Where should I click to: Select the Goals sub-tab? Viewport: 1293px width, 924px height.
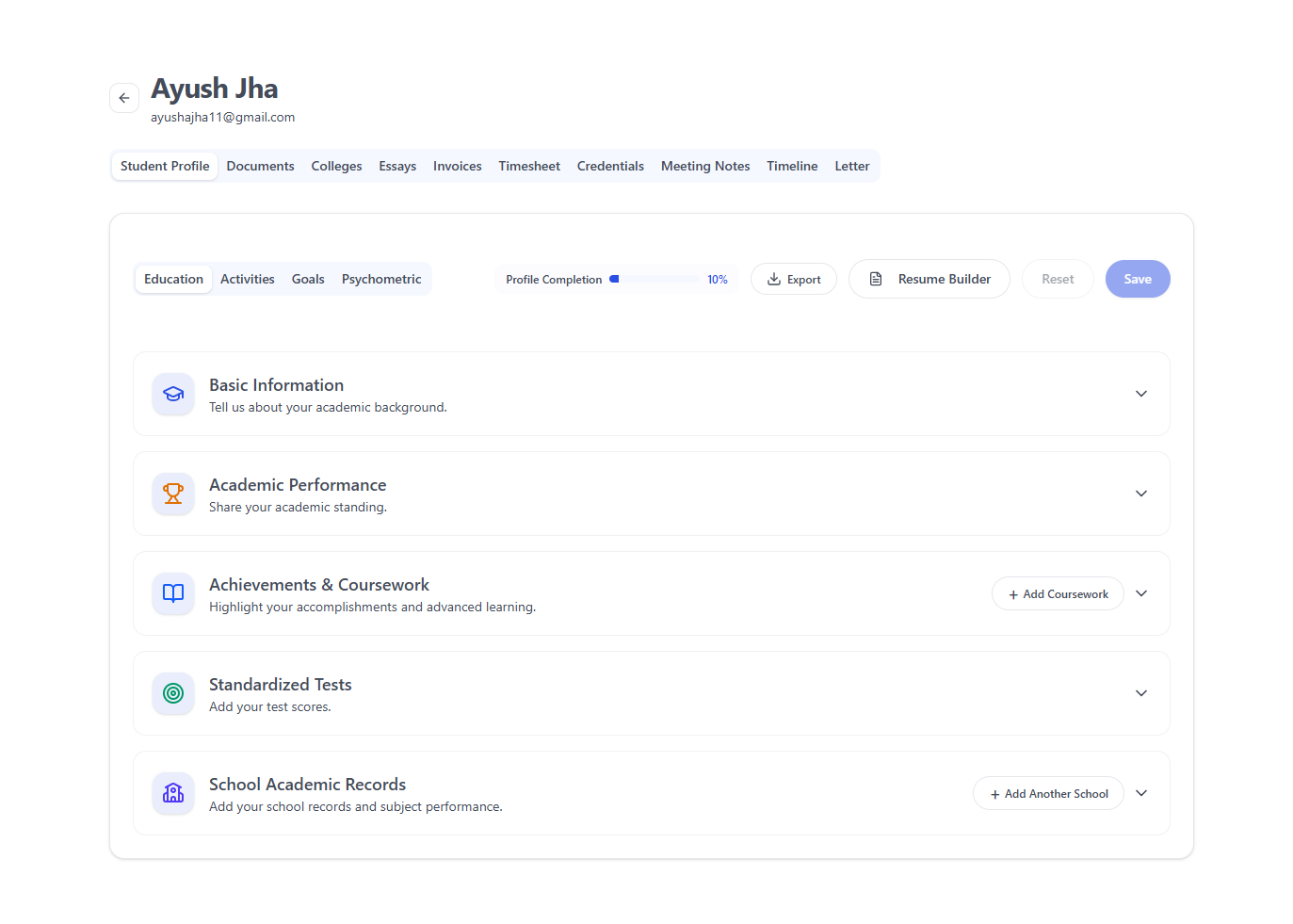(308, 279)
